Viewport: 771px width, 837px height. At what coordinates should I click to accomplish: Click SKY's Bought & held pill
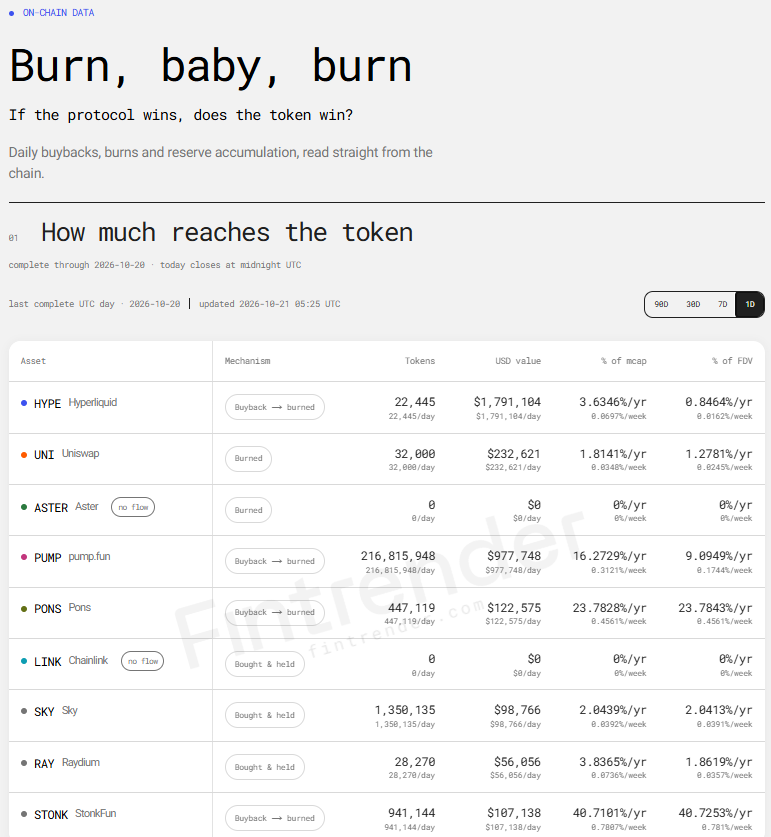click(265, 715)
